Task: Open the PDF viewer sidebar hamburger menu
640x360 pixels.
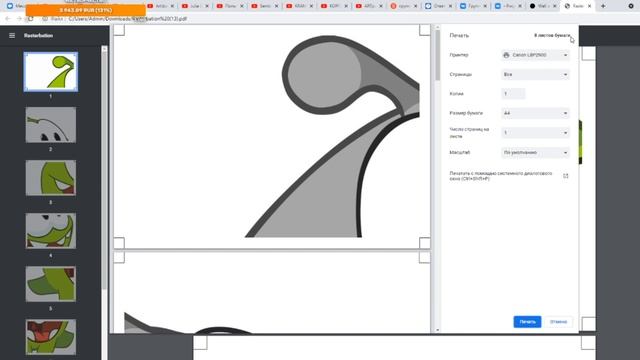Action: click(x=12, y=36)
